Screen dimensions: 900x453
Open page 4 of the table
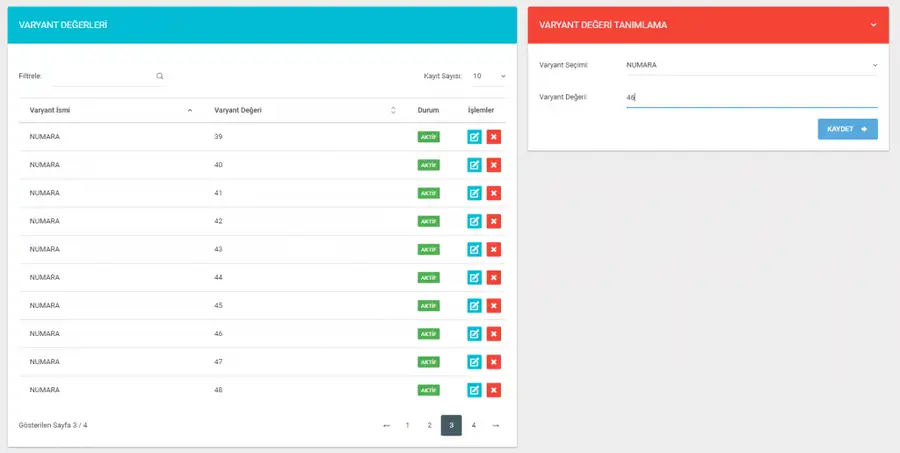474,425
